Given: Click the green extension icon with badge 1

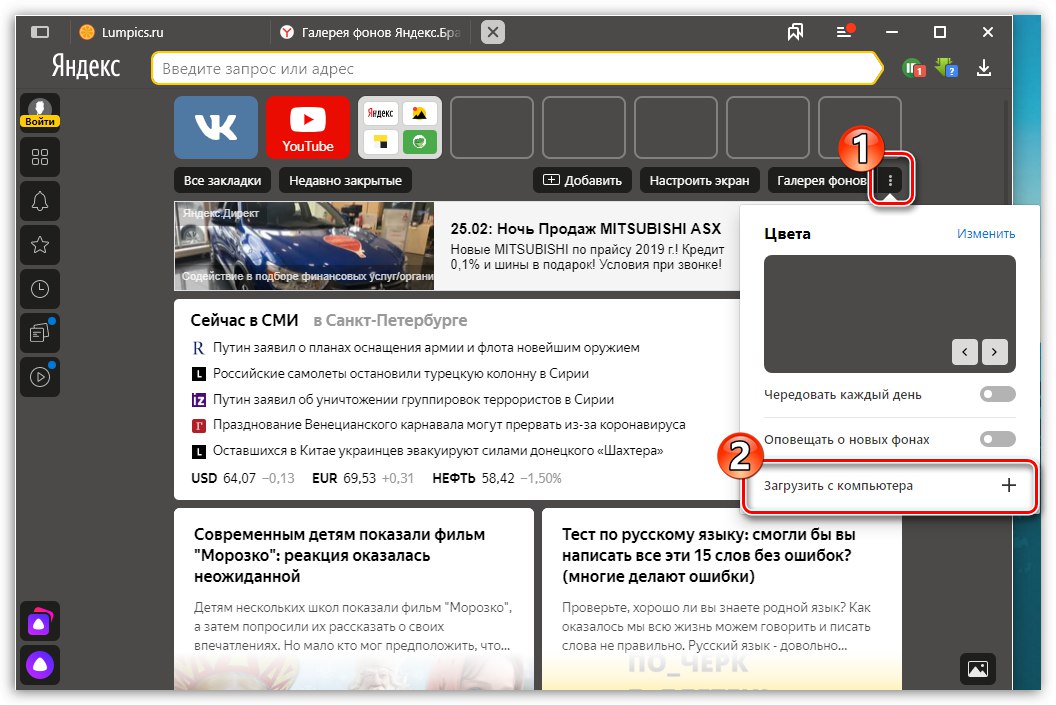Looking at the screenshot, I should pos(914,68).
